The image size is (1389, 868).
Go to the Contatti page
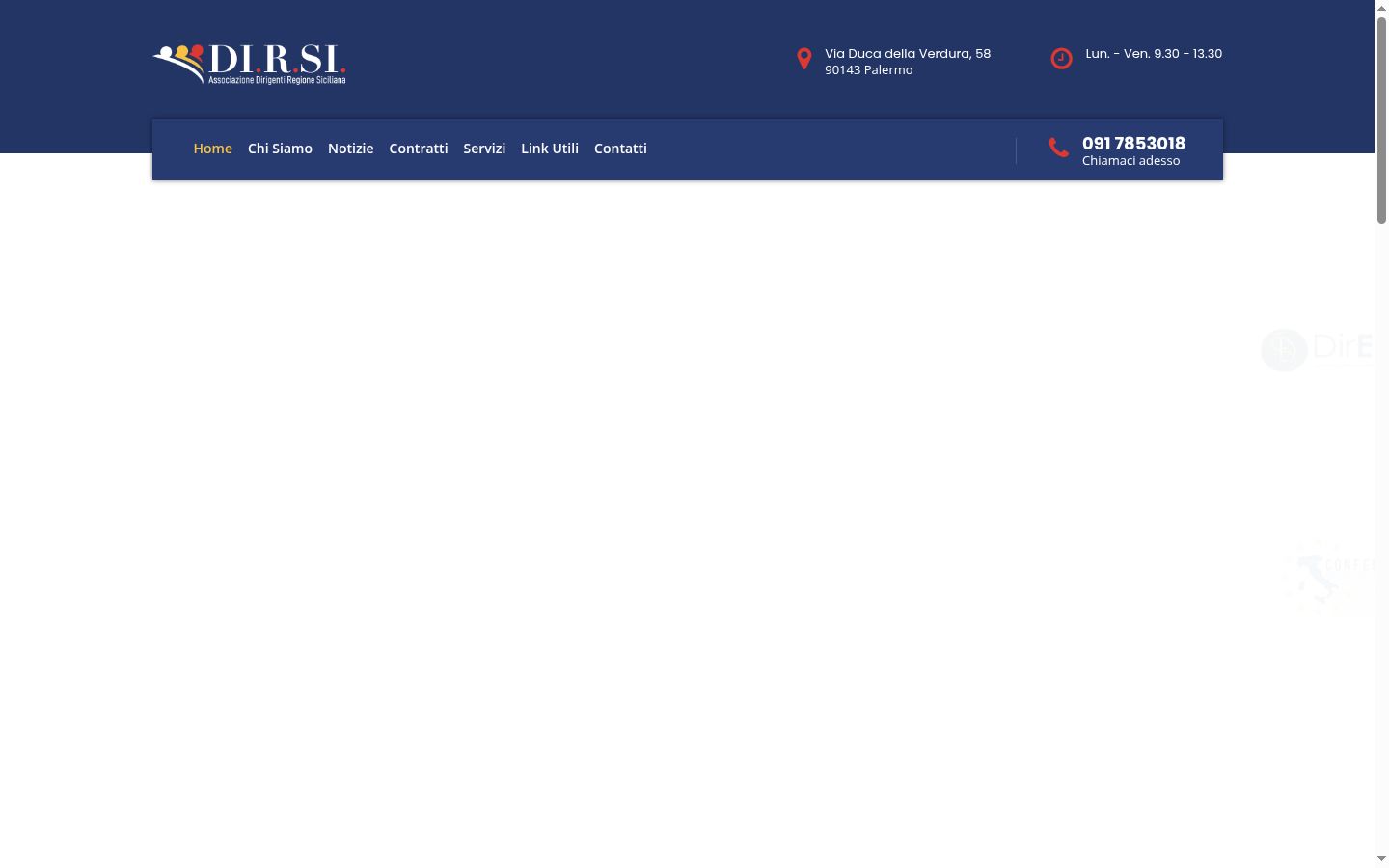click(x=620, y=149)
